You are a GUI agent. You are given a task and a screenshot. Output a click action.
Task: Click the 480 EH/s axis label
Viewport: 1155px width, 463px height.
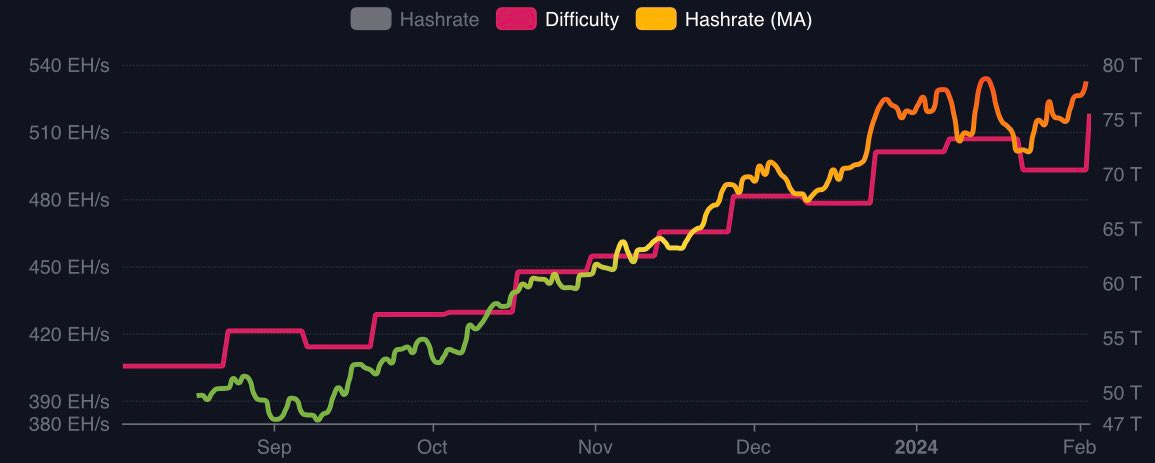tap(69, 200)
